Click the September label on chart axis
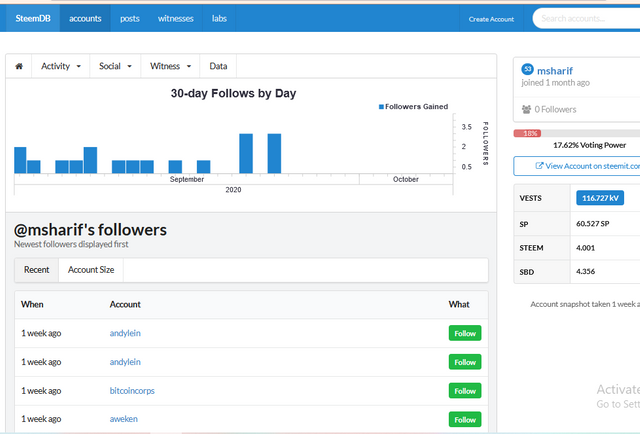This screenshot has width=640, height=434. point(187,179)
